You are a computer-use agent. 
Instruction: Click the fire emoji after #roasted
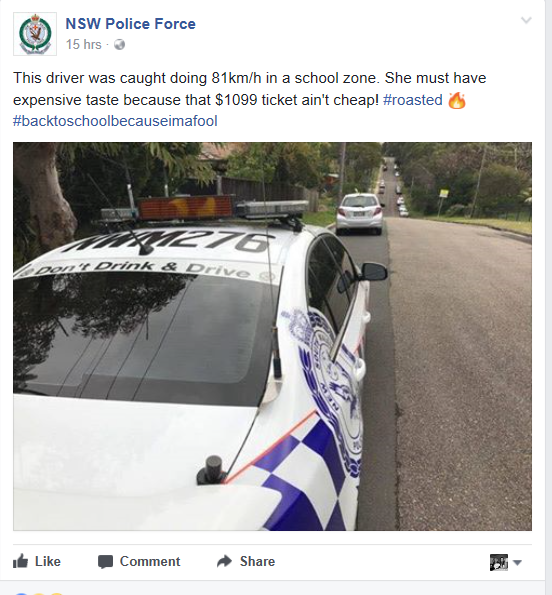click(457, 100)
